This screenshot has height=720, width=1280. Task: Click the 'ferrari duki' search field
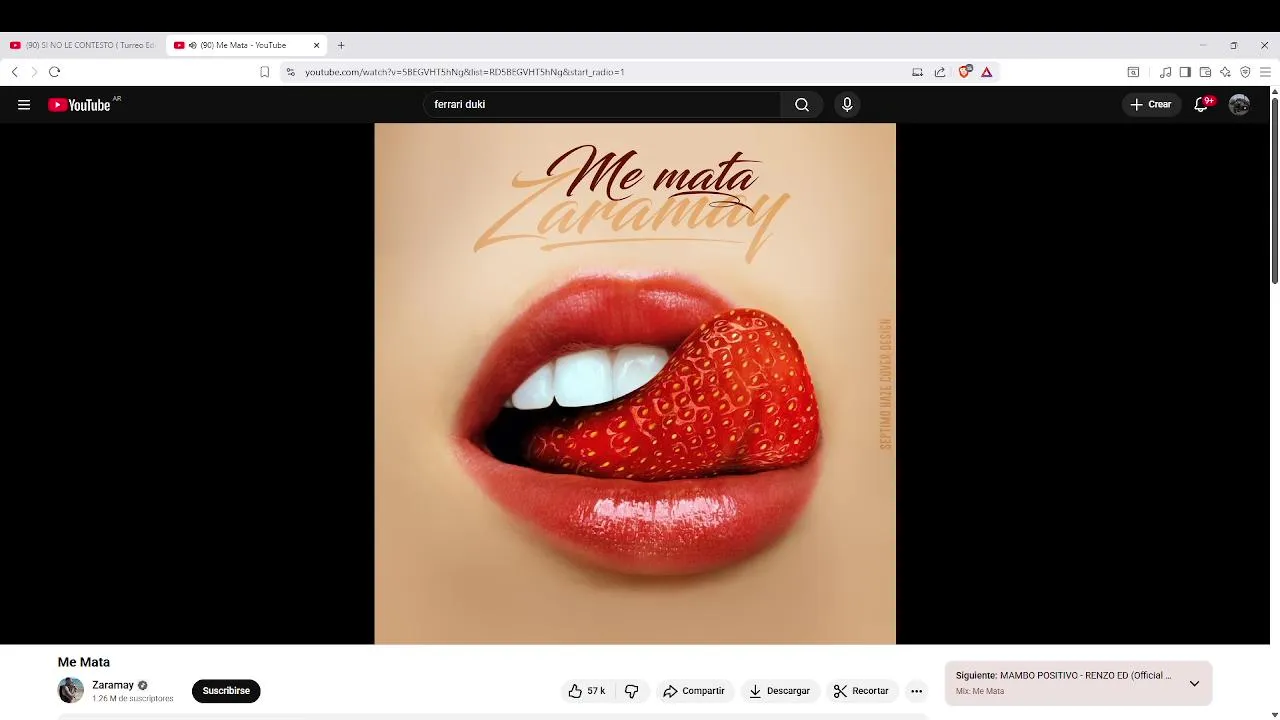click(x=603, y=104)
